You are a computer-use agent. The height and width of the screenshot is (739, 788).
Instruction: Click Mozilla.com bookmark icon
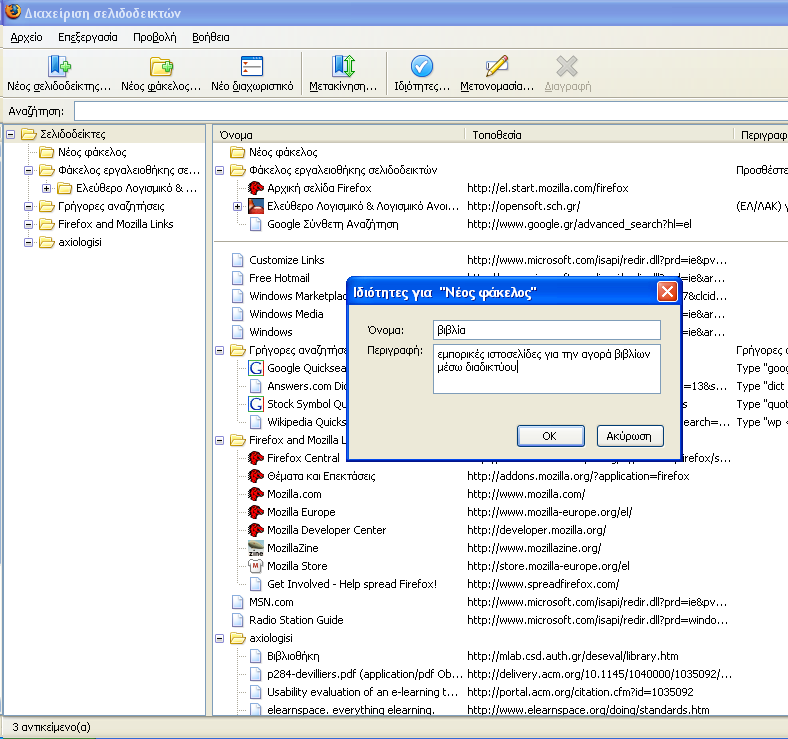click(256, 494)
